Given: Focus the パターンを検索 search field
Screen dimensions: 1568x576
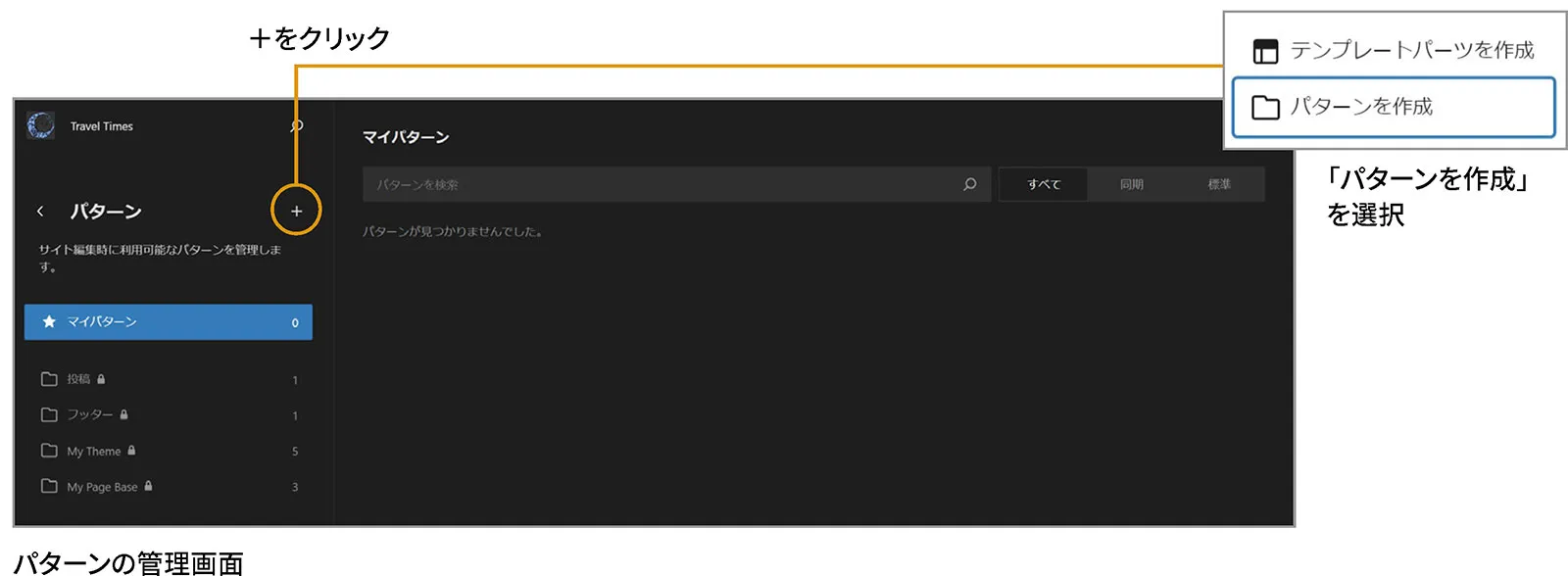Looking at the screenshot, I should point(657,184).
